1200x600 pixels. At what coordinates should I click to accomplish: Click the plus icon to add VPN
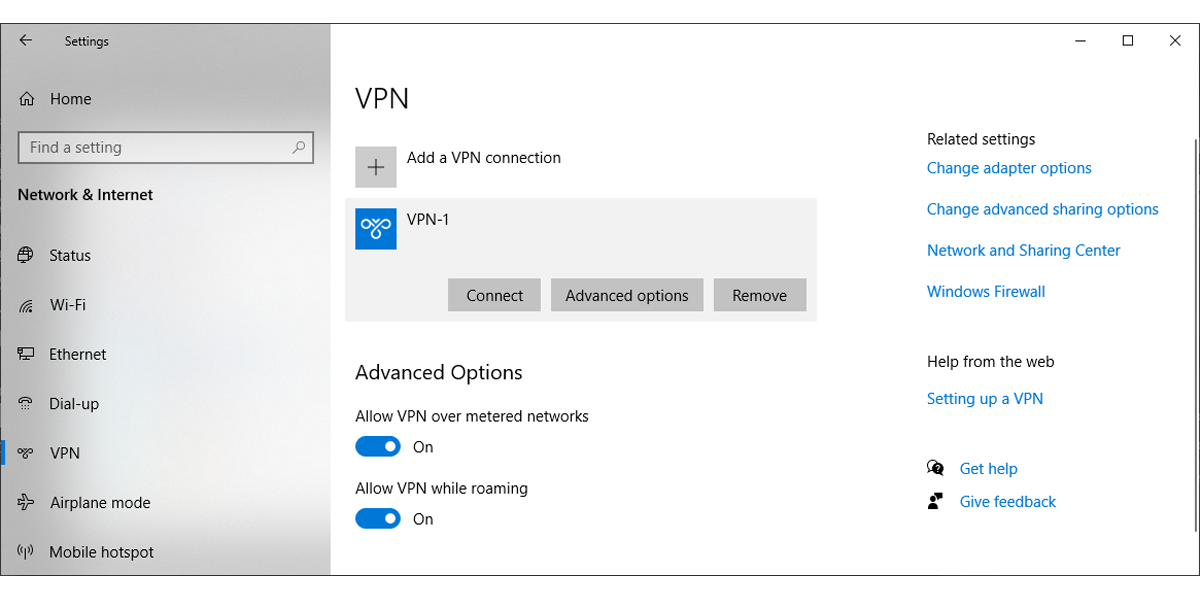[376, 167]
